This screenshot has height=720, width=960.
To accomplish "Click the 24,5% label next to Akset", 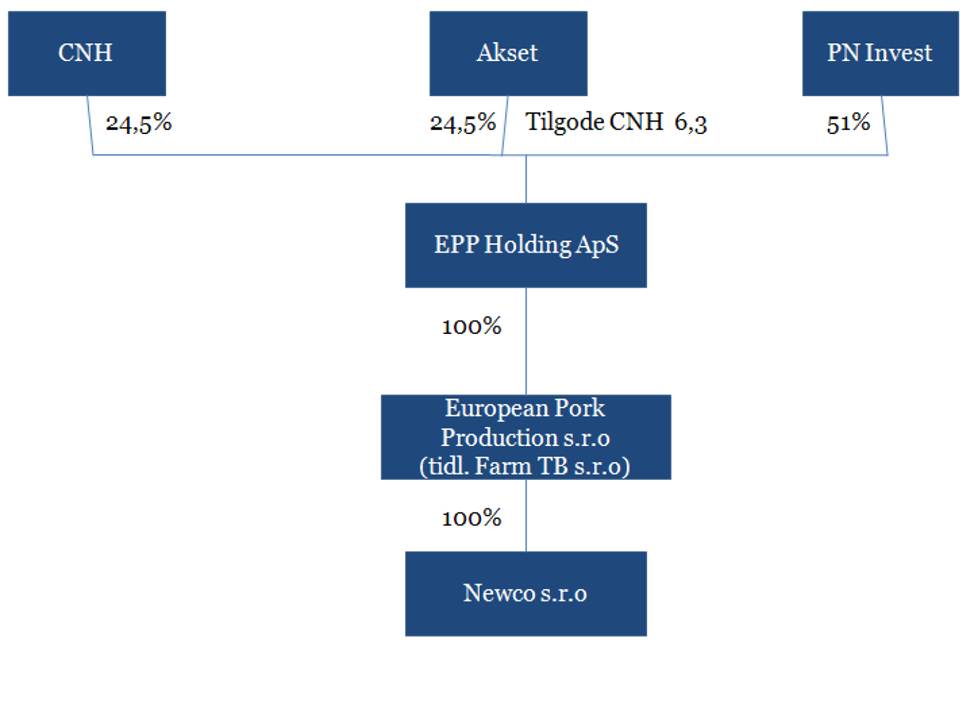I will click(463, 122).
